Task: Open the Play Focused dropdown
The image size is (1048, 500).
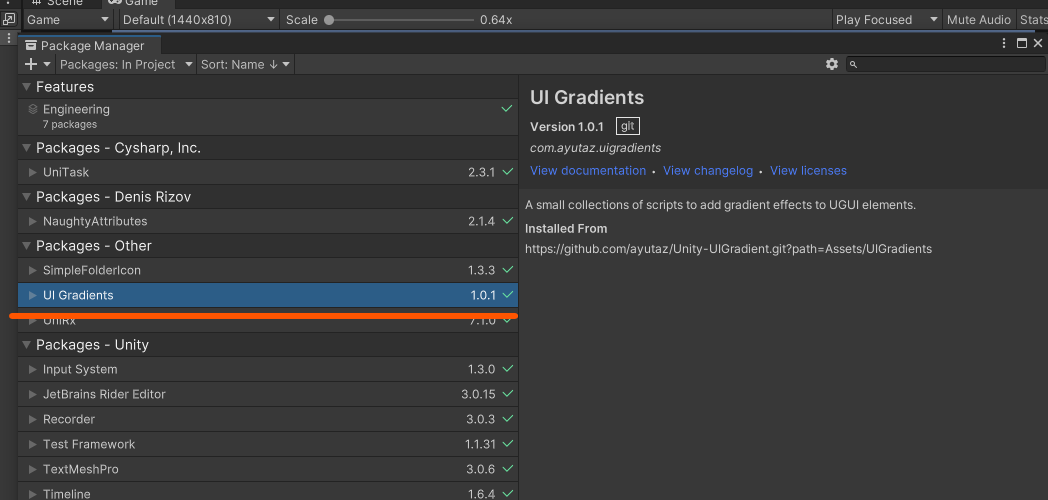Action: 886,20
